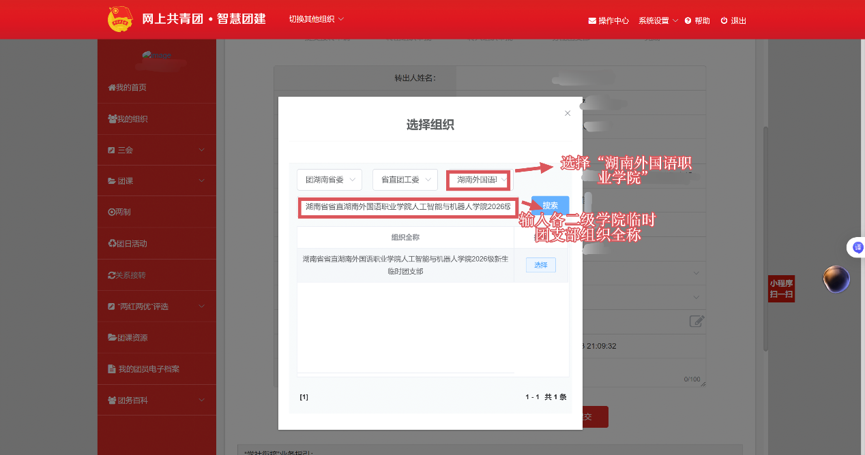
Task: Click the 组织全称 column header
Action: (x=405, y=238)
